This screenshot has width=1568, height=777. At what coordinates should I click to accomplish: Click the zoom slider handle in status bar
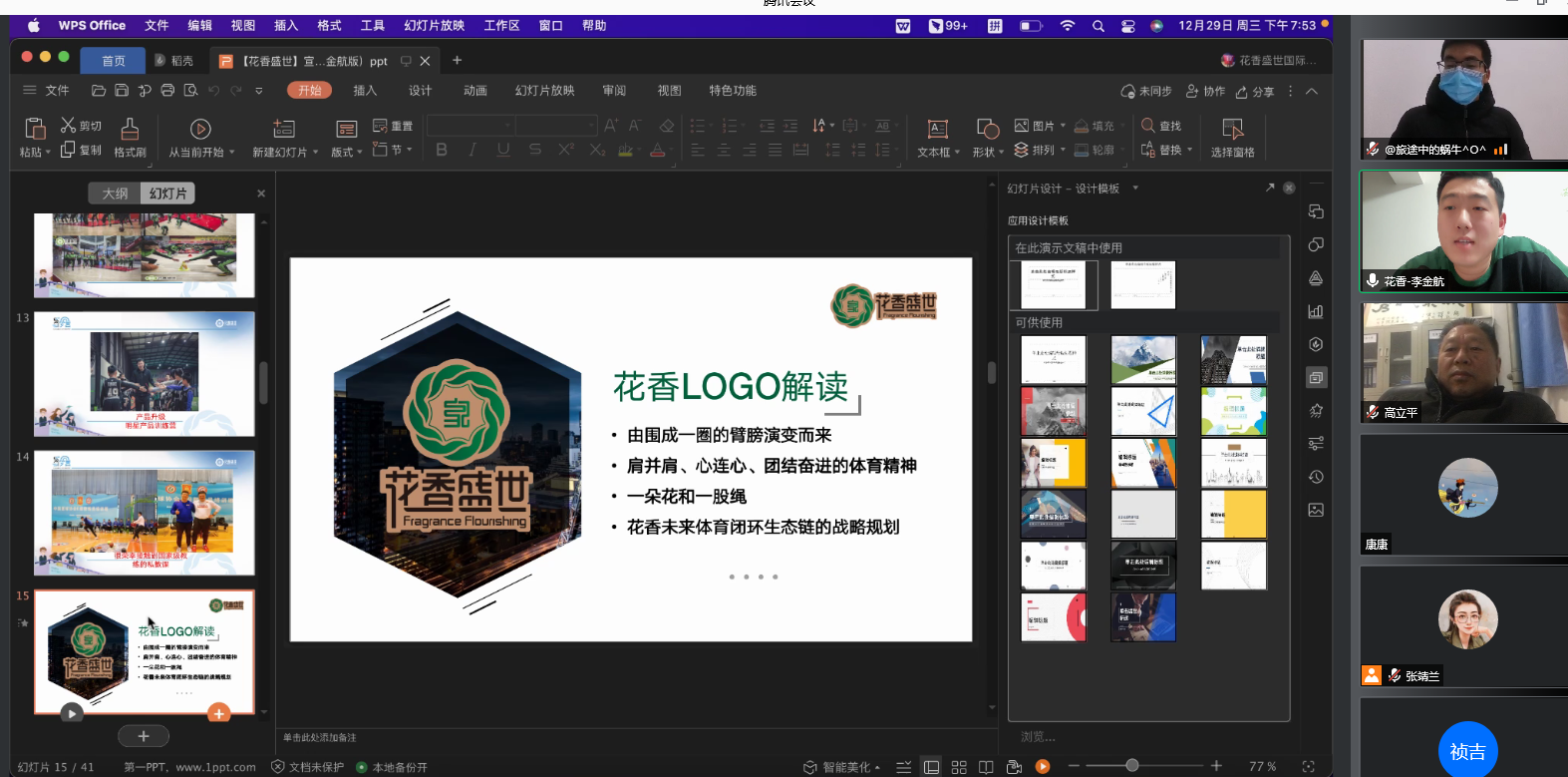[x=1132, y=766]
